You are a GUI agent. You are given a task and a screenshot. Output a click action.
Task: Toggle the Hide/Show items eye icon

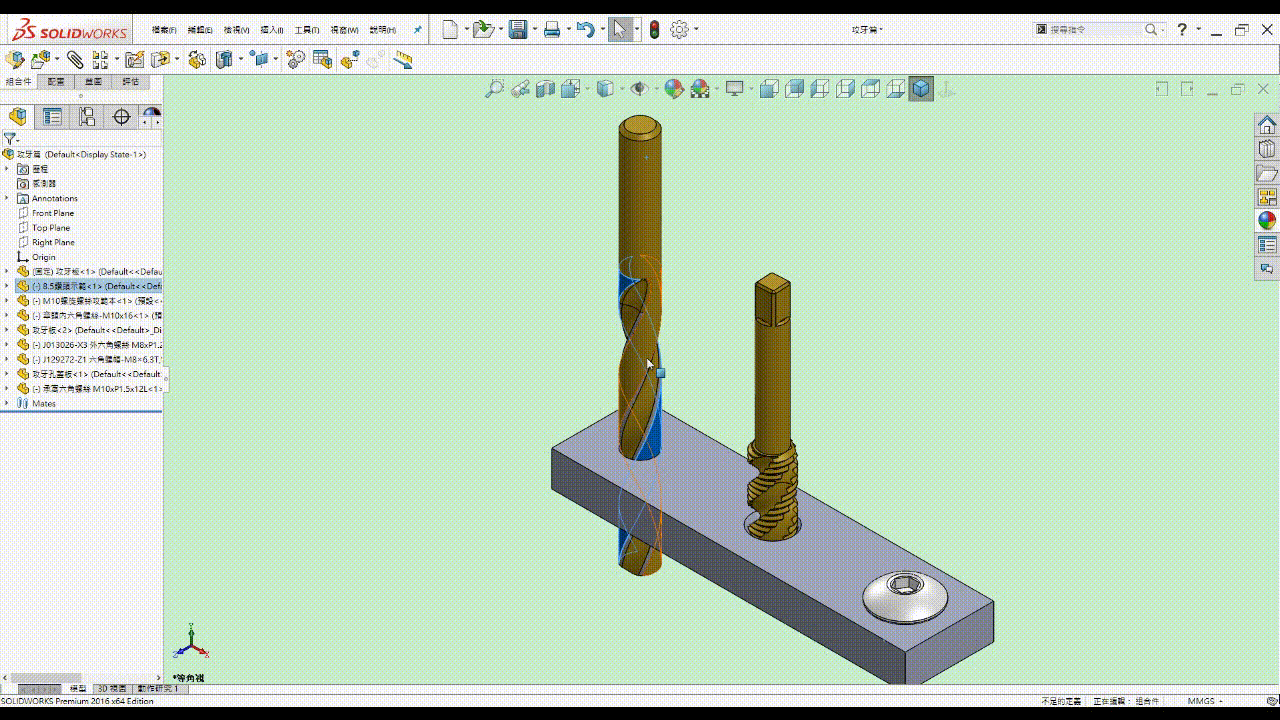(x=638, y=89)
